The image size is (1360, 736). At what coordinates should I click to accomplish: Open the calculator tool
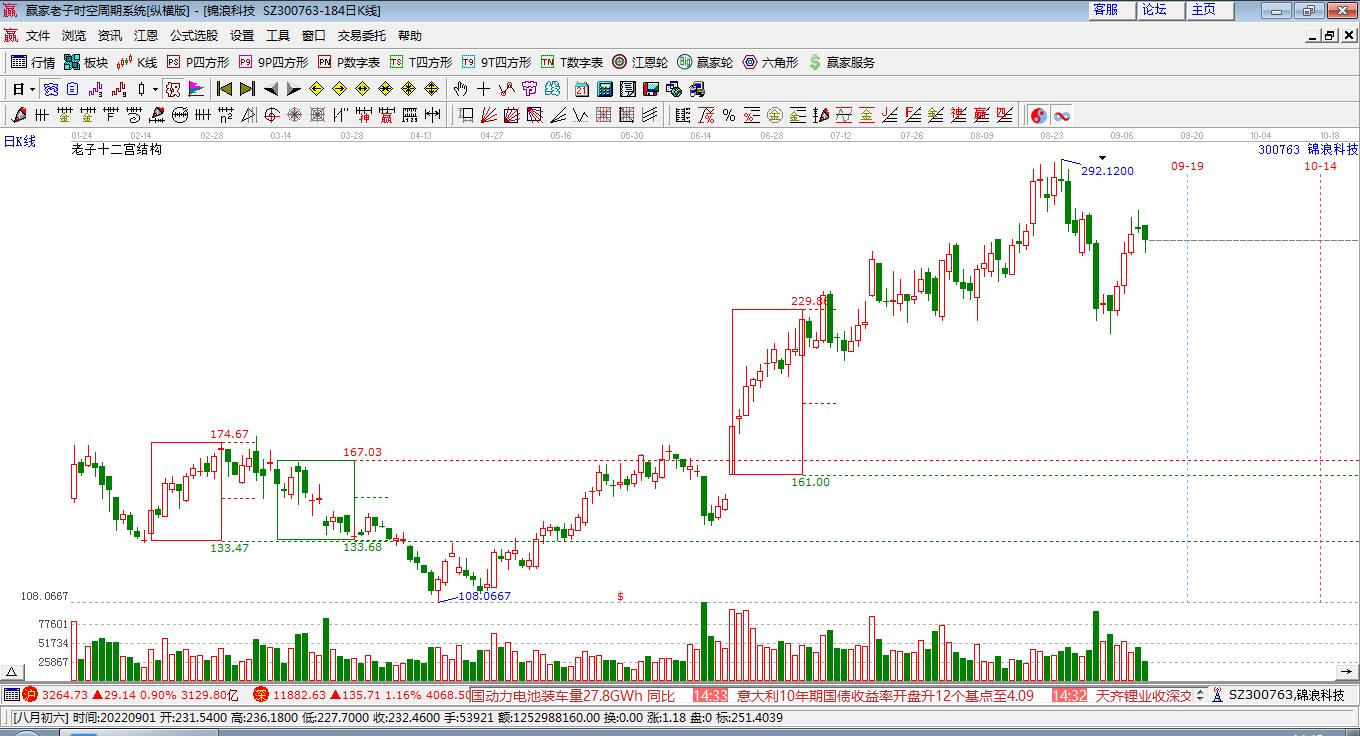604,89
